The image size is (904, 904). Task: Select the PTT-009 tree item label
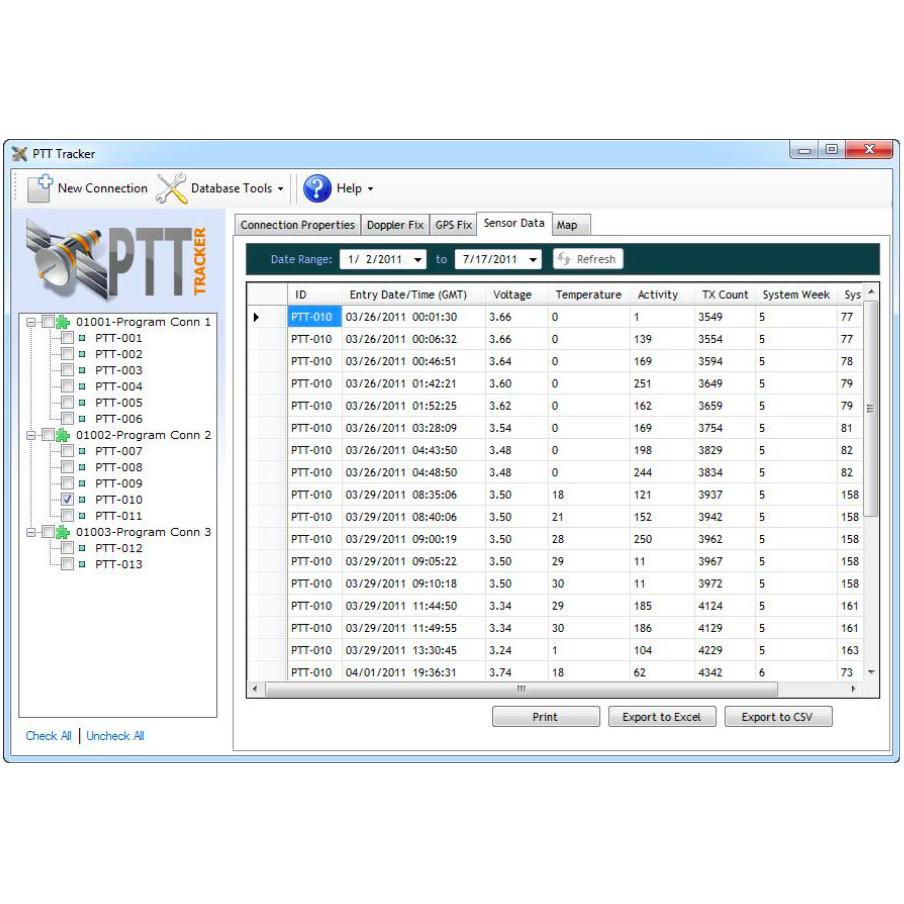click(x=119, y=484)
